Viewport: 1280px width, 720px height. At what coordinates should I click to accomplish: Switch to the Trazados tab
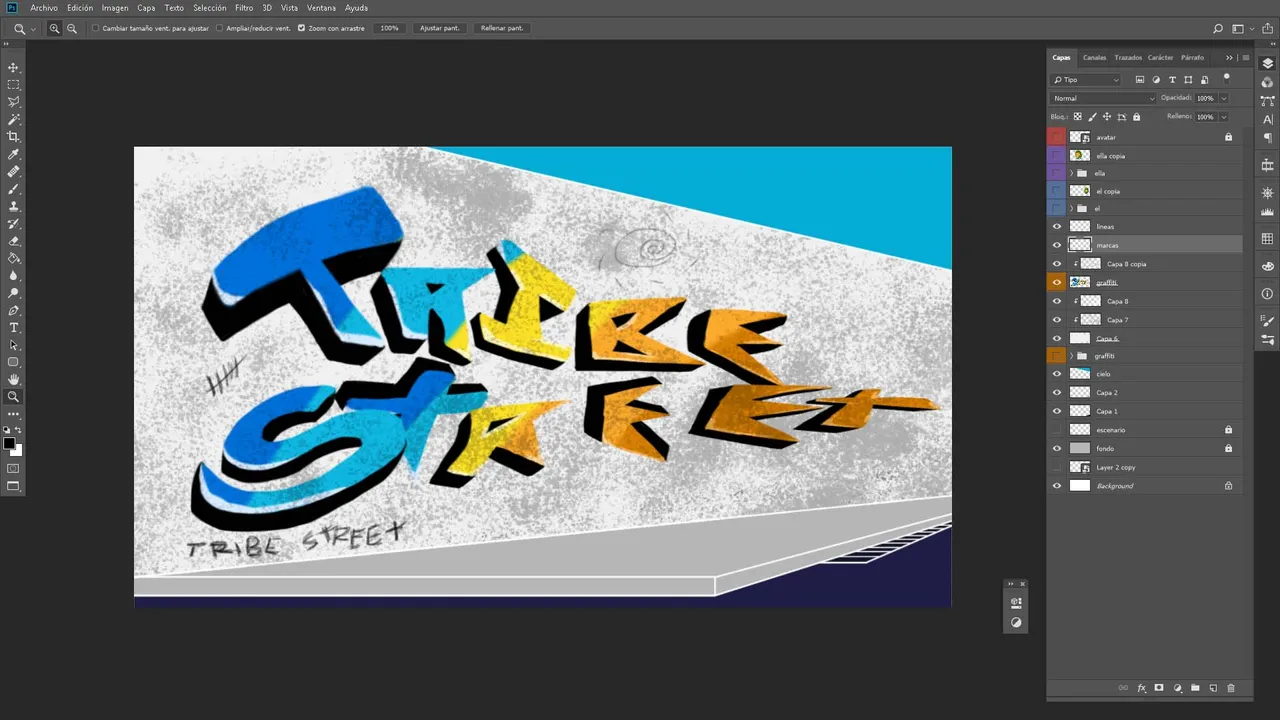tap(1128, 58)
